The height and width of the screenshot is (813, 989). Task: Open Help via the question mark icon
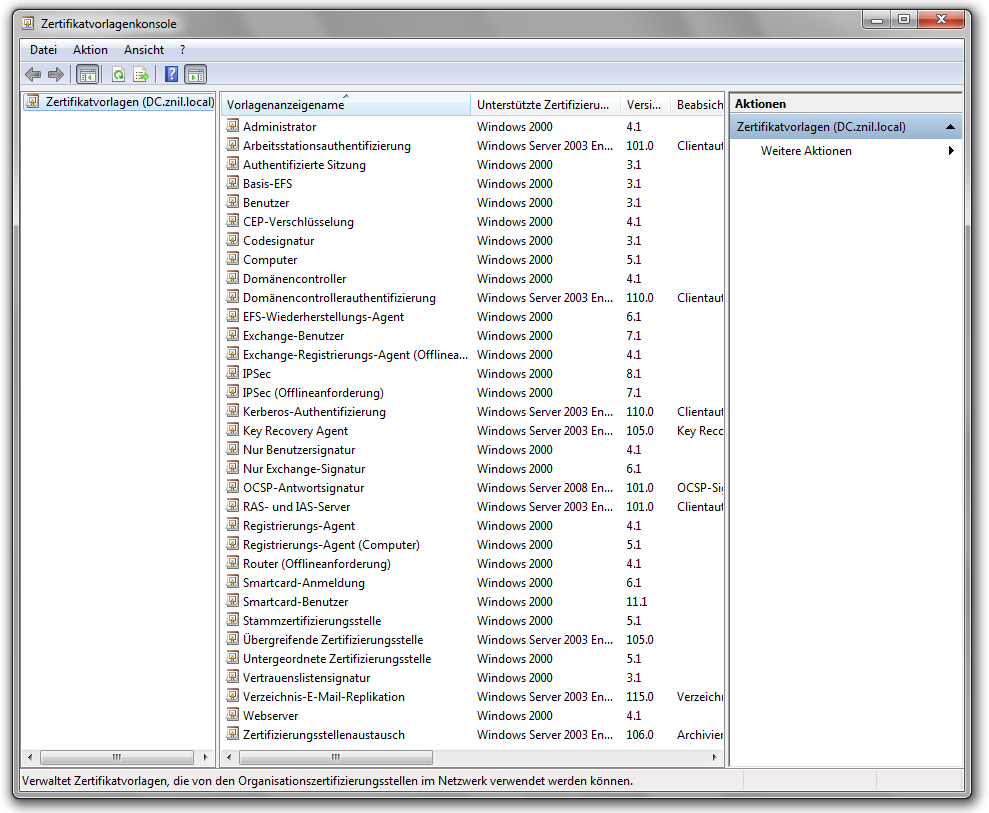[172, 74]
